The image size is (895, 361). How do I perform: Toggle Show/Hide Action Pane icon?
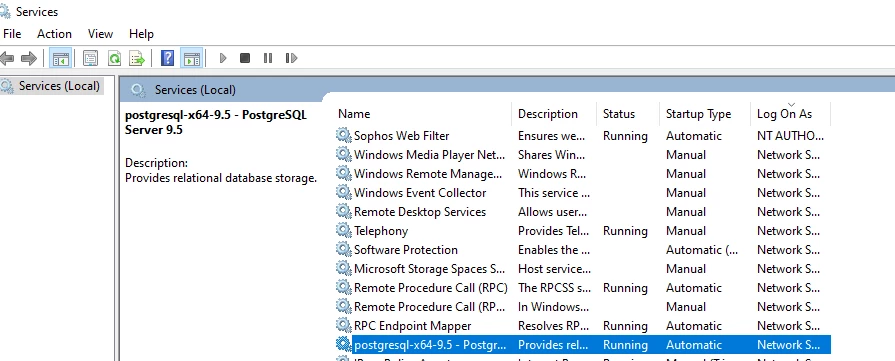coord(192,58)
